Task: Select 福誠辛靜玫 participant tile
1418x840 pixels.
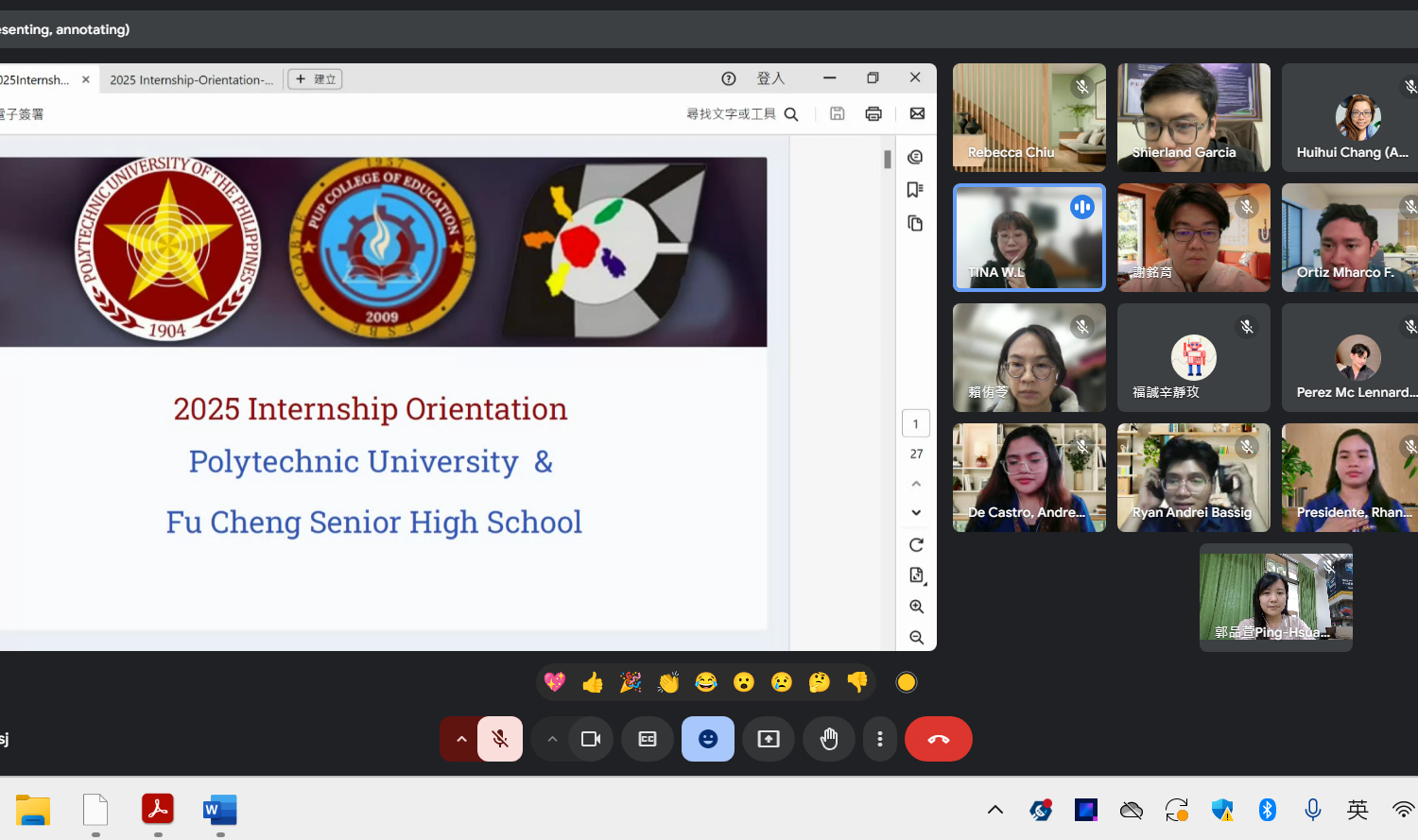Action: (1194, 357)
